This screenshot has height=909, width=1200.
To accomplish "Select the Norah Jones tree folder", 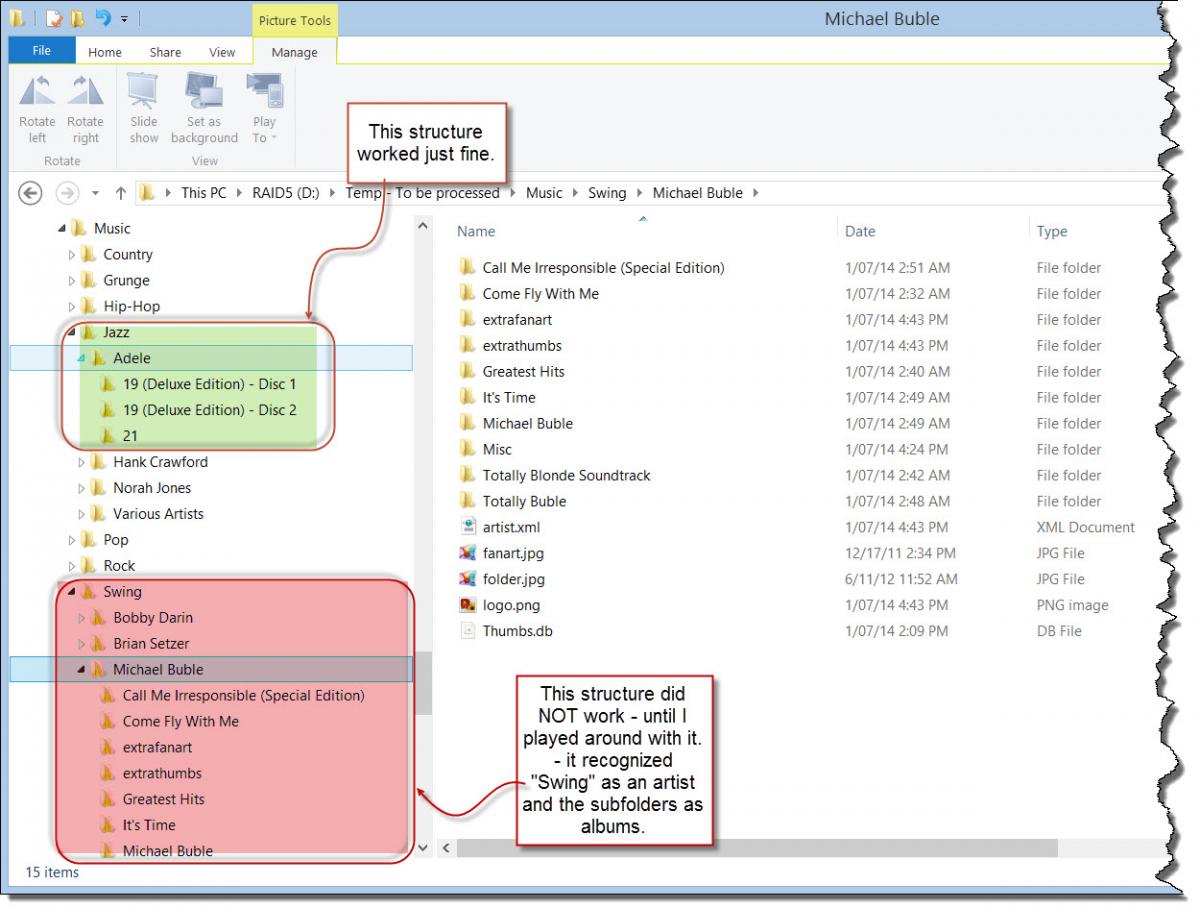I will point(152,488).
